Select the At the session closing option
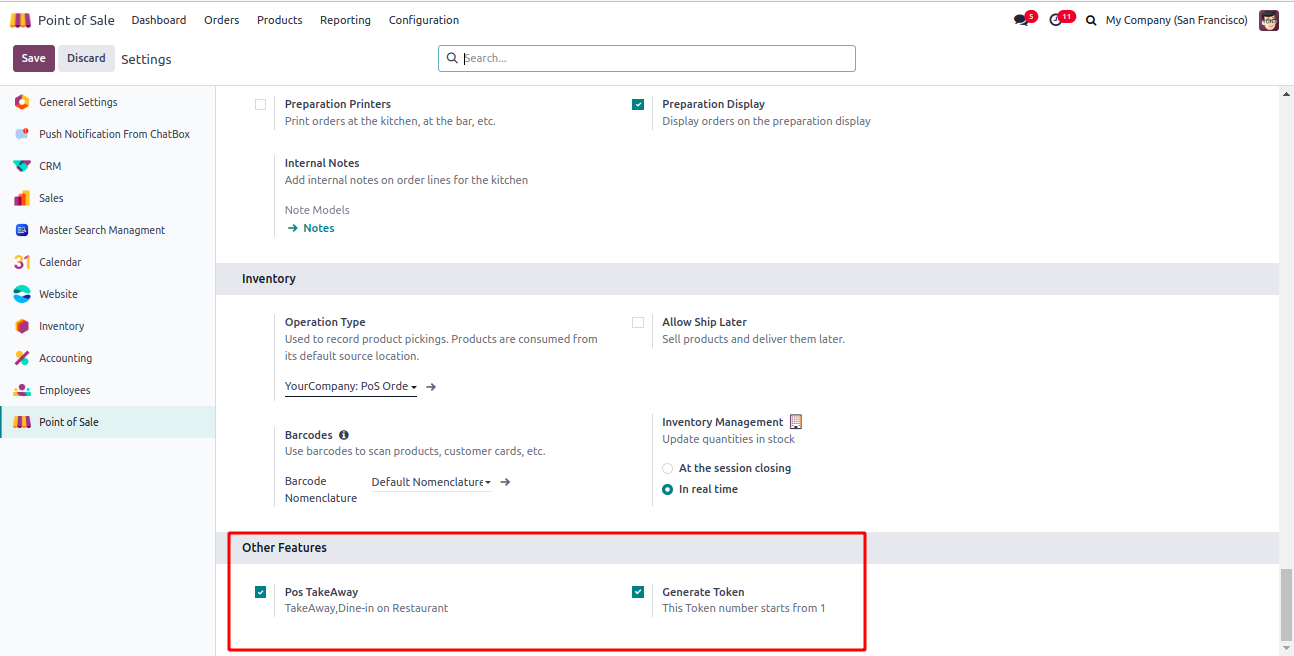Viewport: 1294px width, 656px height. pos(668,468)
